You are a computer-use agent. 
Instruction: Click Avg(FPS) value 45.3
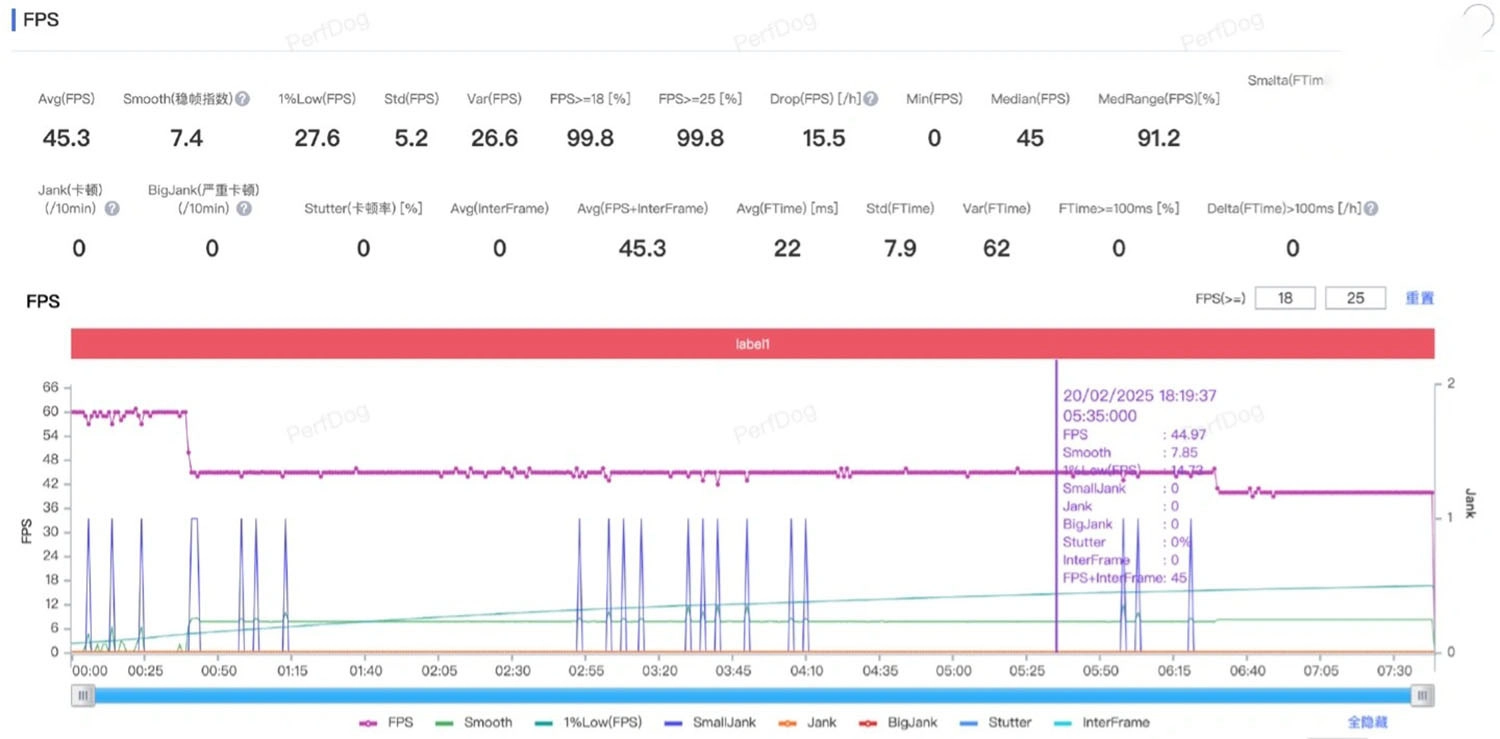tap(66, 138)
